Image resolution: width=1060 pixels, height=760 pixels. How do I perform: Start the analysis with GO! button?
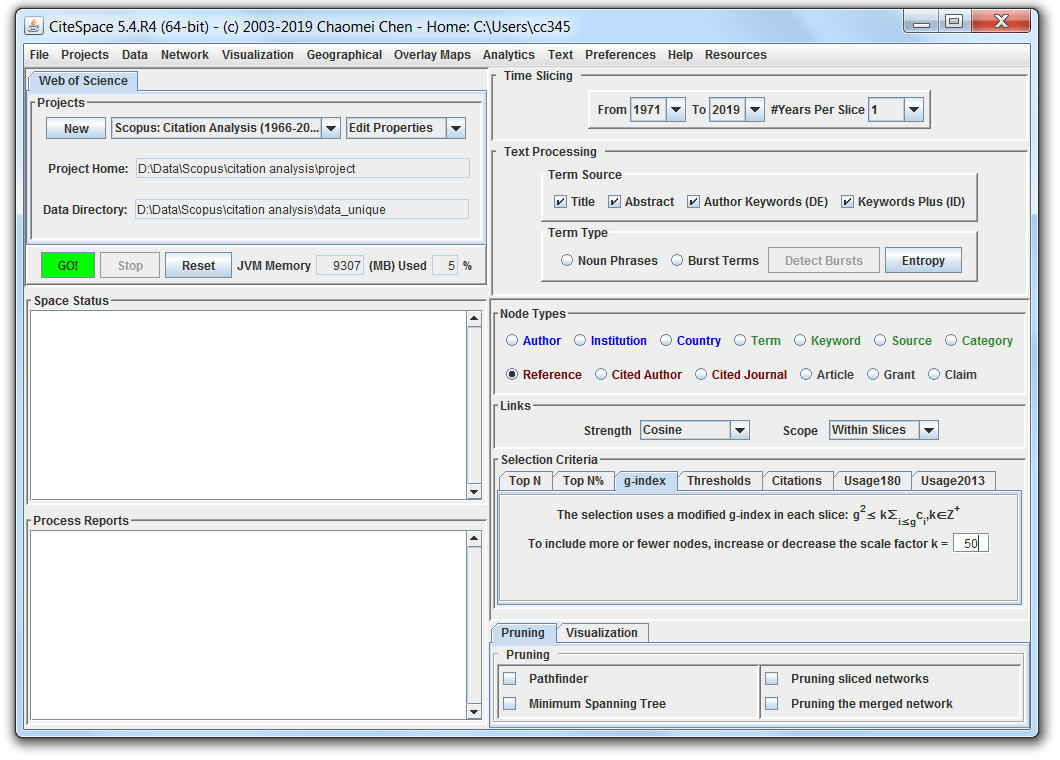[68, 265]
